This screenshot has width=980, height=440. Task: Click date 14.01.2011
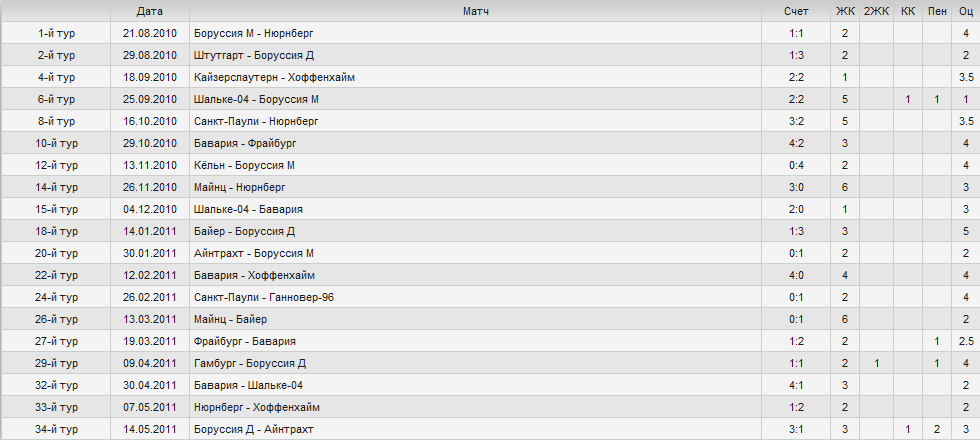pyautogui.click(x=149, y=231)
